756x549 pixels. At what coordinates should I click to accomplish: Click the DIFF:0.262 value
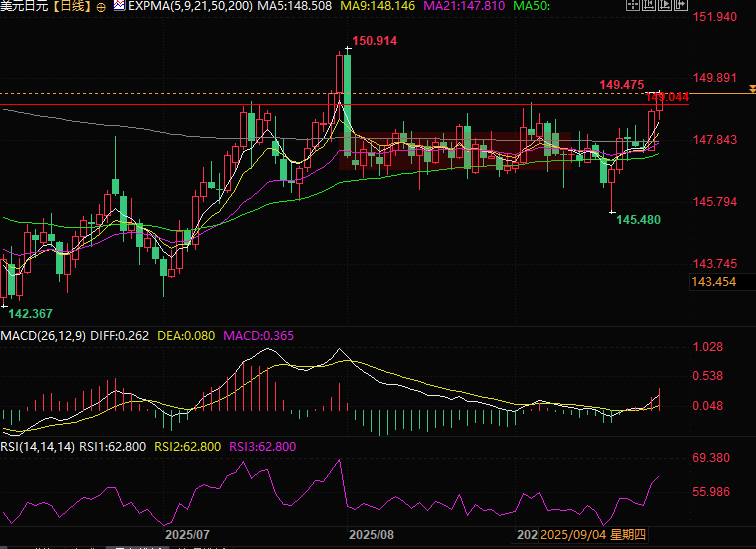(120, 335)
